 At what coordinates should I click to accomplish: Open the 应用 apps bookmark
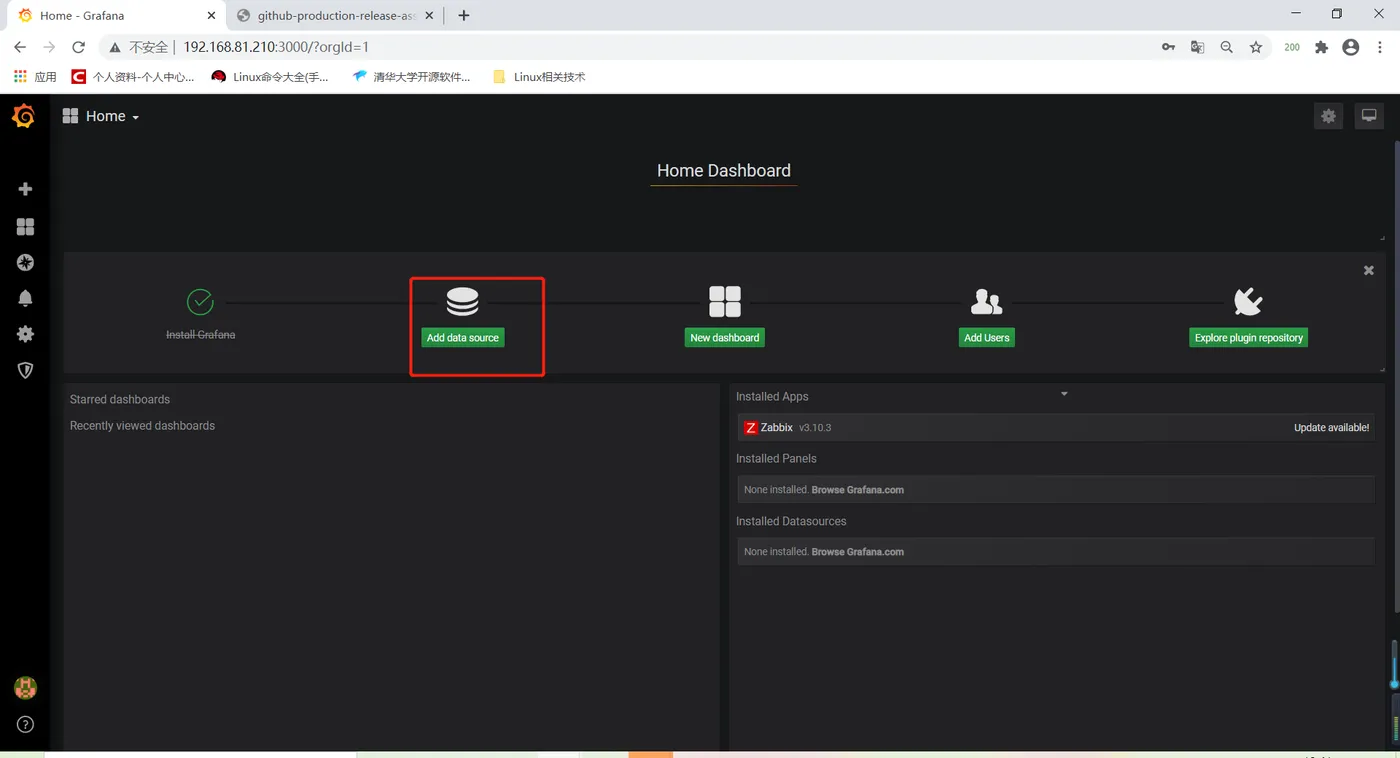pos(35,77)
